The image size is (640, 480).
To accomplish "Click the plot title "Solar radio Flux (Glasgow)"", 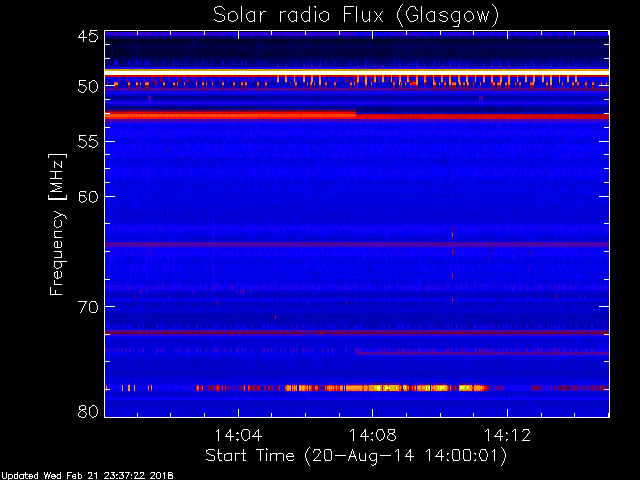I will [x=356, y=16].
